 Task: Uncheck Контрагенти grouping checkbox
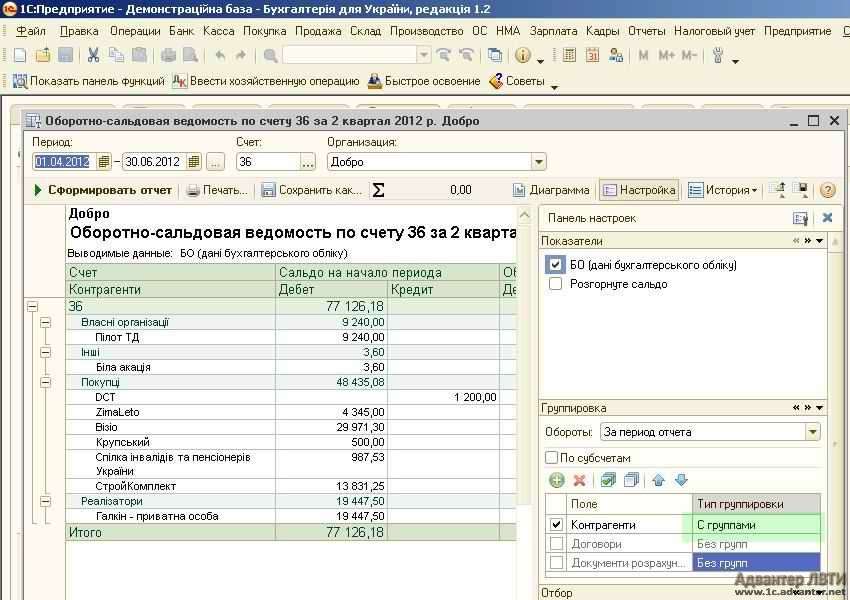556,525
